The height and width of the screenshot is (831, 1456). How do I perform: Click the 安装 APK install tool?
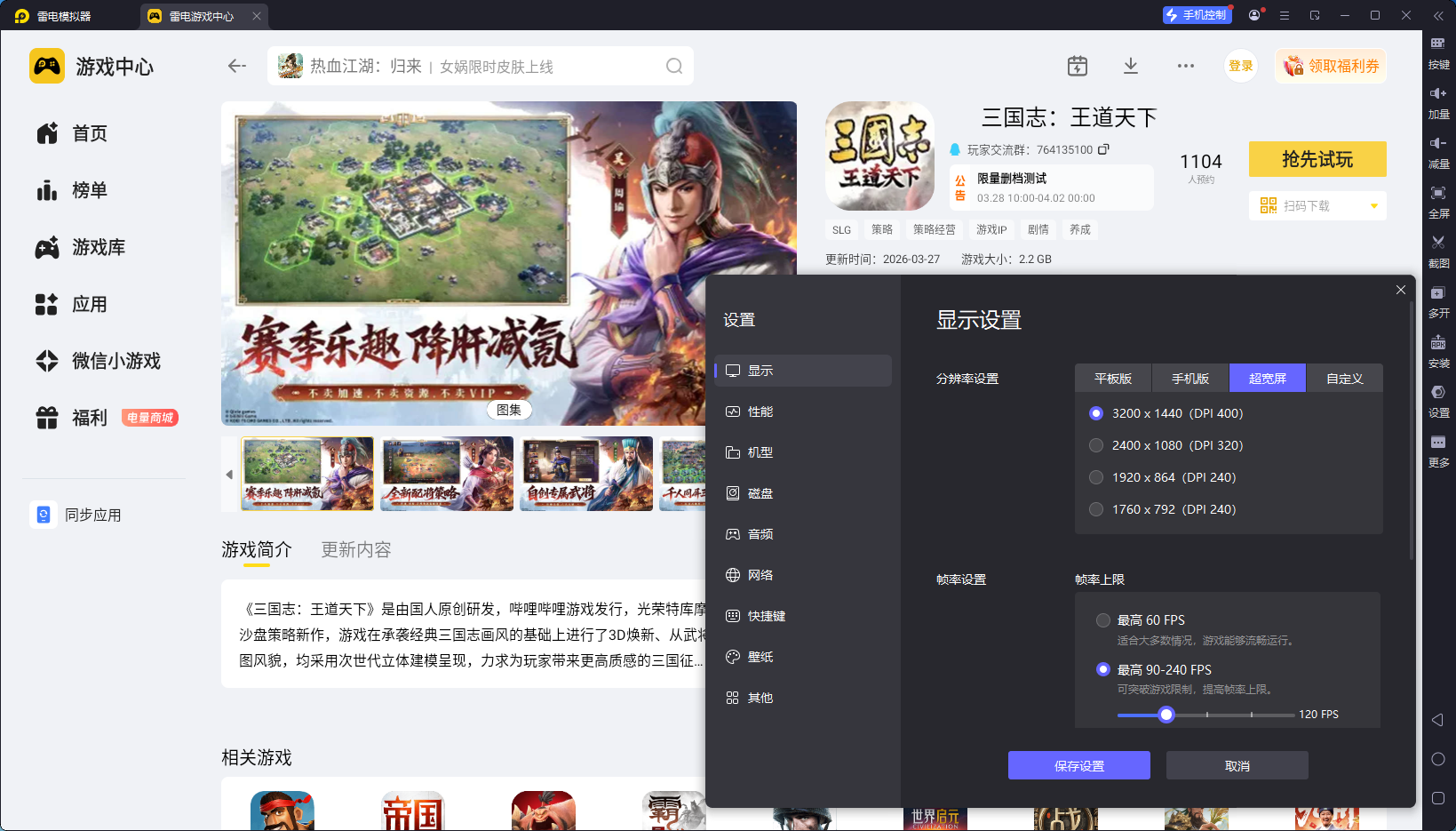click(x=1438, y=352)
